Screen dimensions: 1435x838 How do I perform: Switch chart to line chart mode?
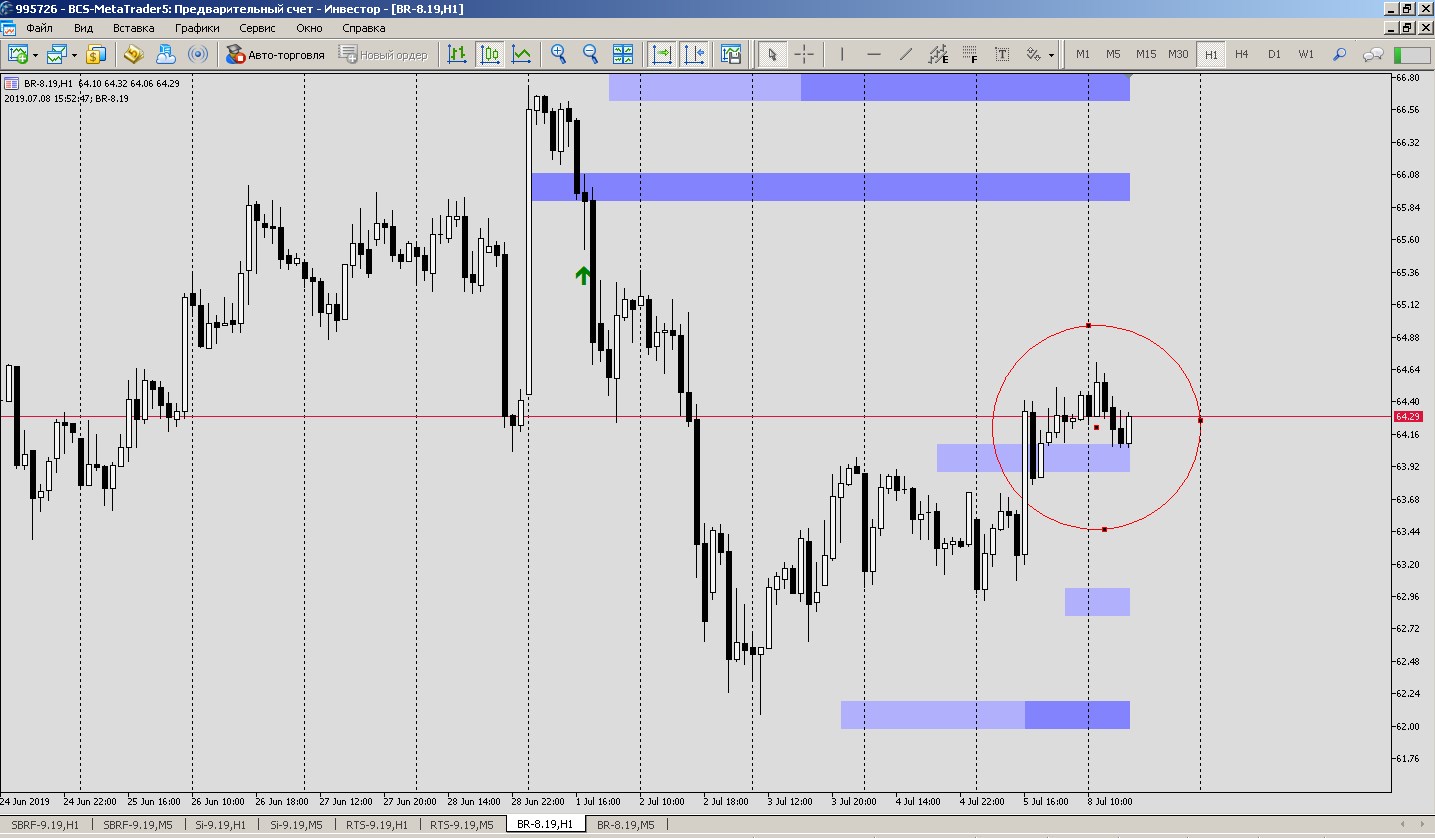pos(522,54)
